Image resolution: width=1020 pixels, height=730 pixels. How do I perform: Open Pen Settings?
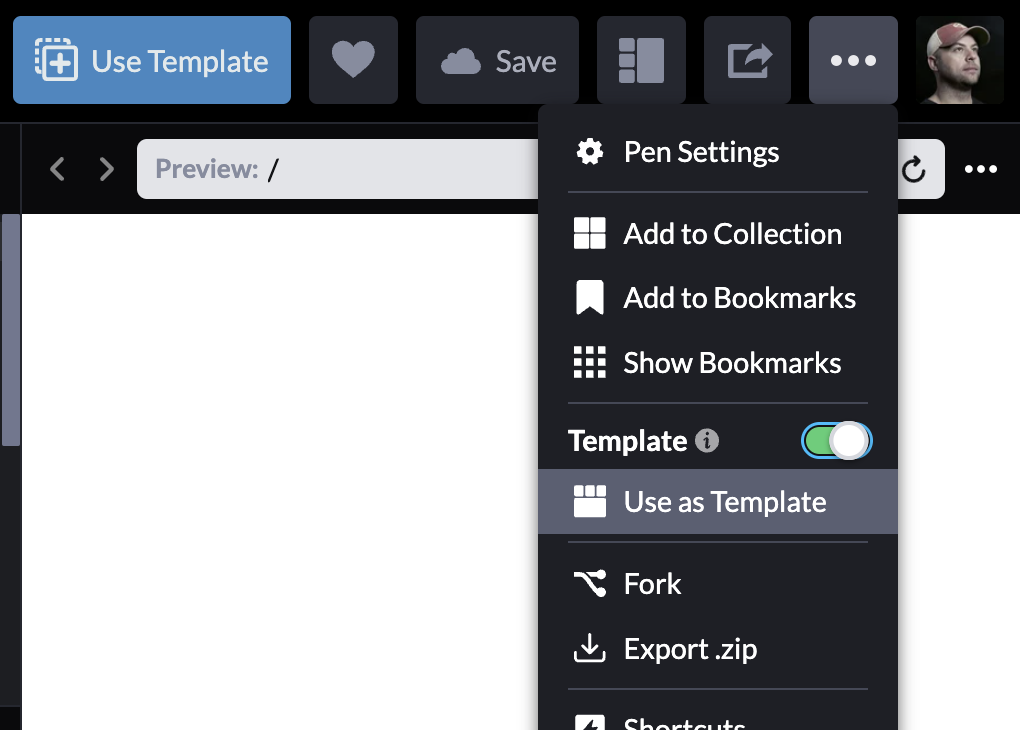pyautogui.click(x=700, y=152)
